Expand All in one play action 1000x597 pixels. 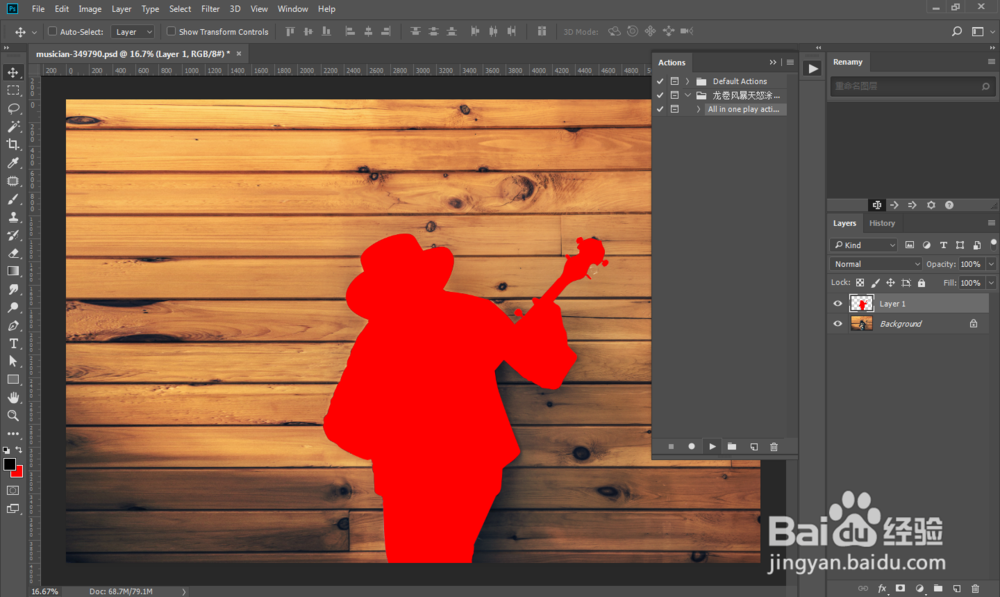(x=698, y=109)
